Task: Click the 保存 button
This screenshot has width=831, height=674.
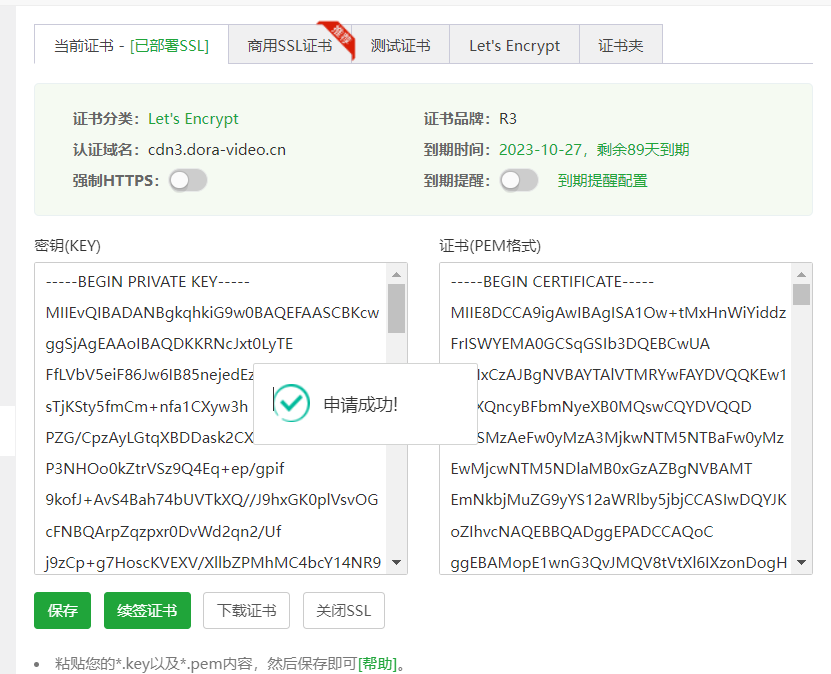Action: point(61,610)
